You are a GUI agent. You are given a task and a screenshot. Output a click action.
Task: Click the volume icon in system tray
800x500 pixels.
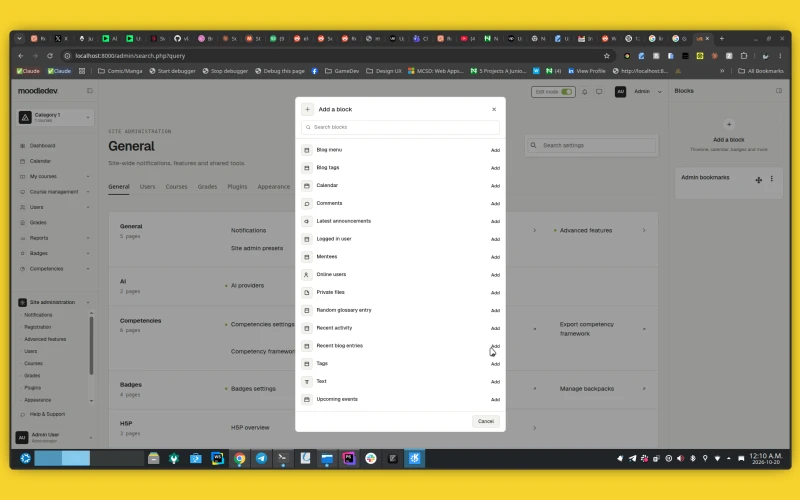click(681, 458)
